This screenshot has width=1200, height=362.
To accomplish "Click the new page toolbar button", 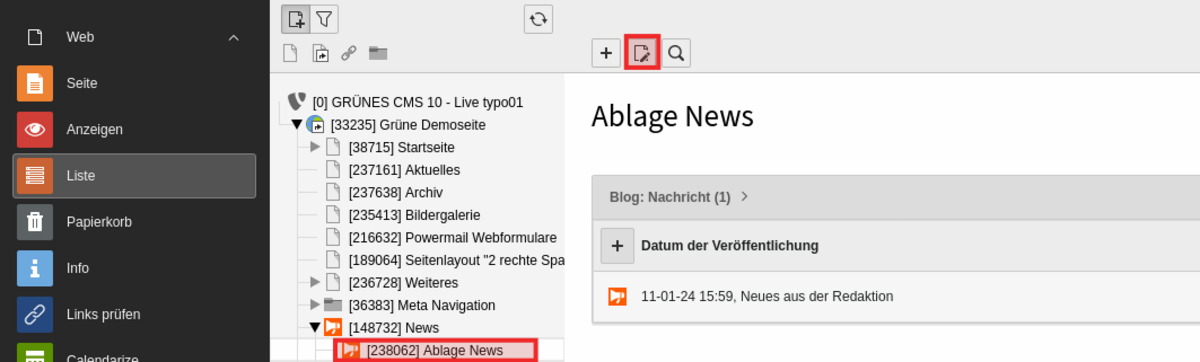I will coord(295,19).
